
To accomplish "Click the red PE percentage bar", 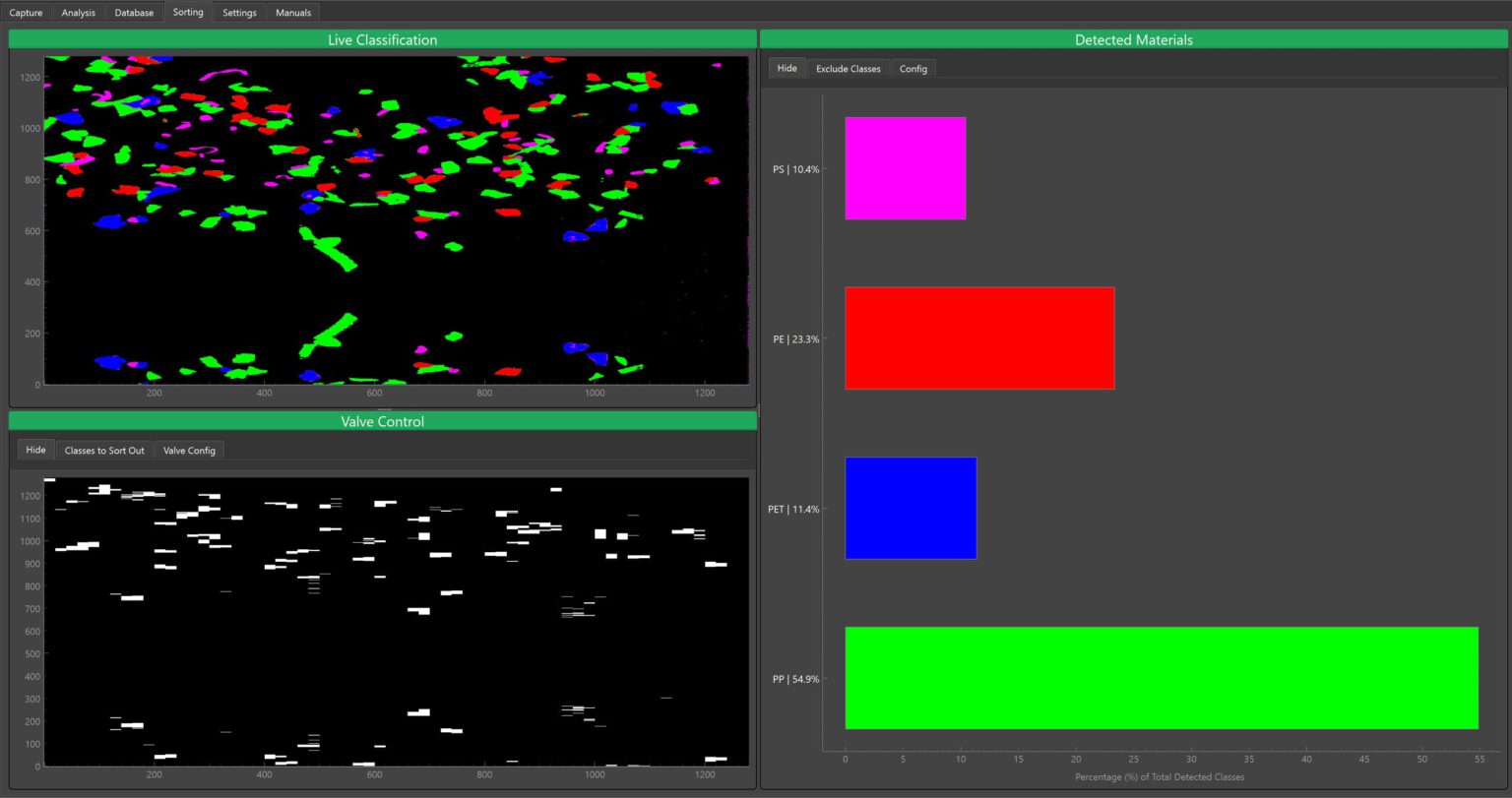I will tap(978, 338).
